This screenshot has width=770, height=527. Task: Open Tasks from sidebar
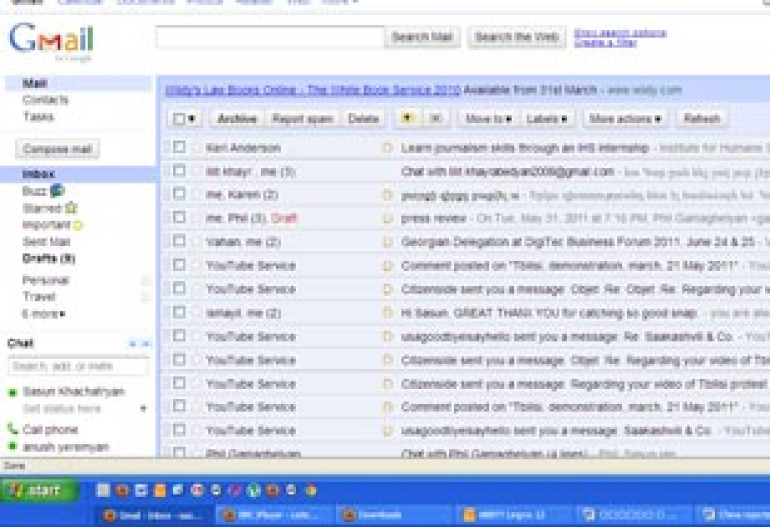pos(38,116)
